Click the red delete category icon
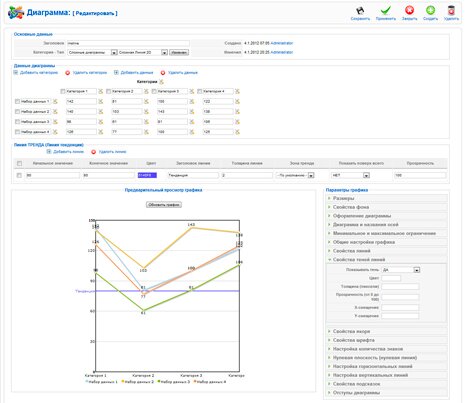Image resolution: width=465 pixels, height=403 pixels. tap(67, 73)
